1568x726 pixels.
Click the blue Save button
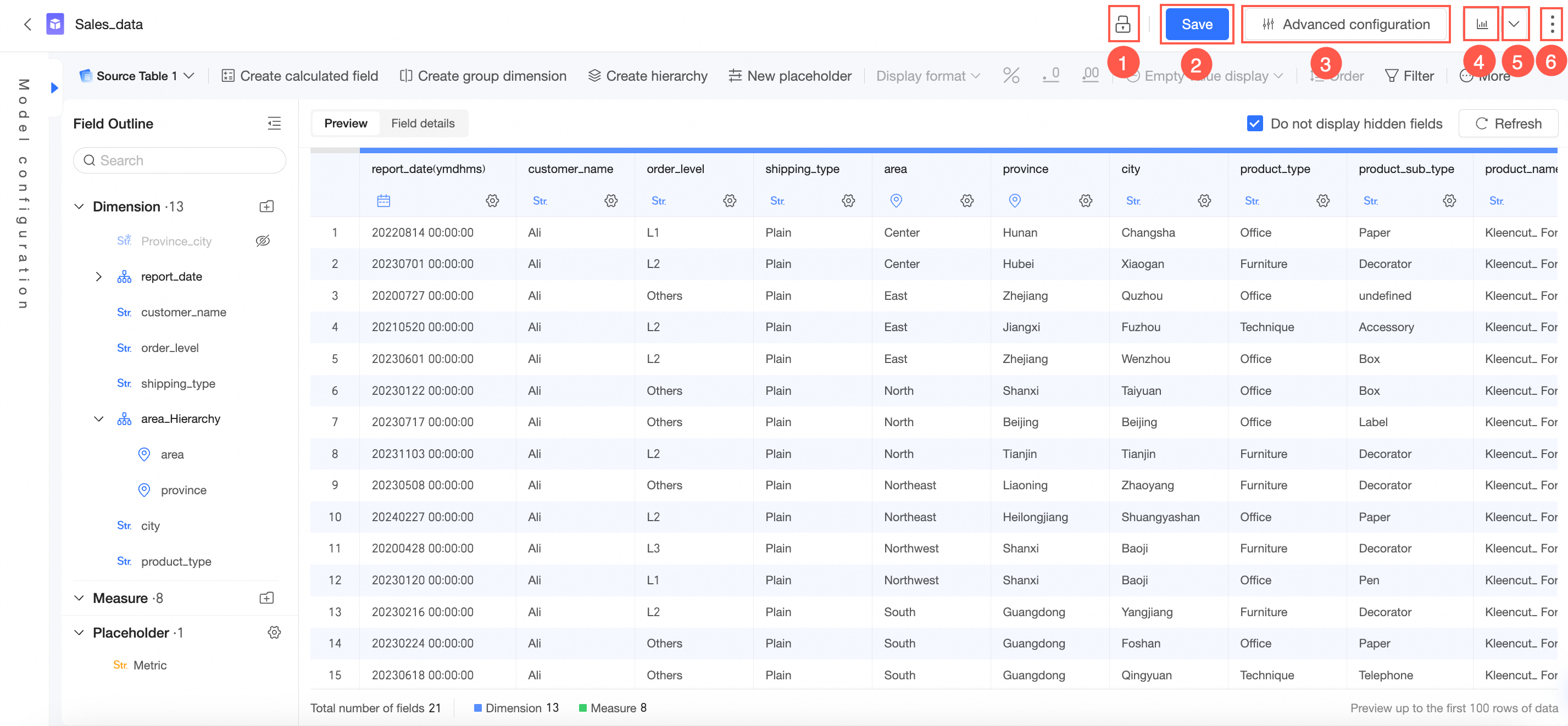click(x=1196, y=24)
